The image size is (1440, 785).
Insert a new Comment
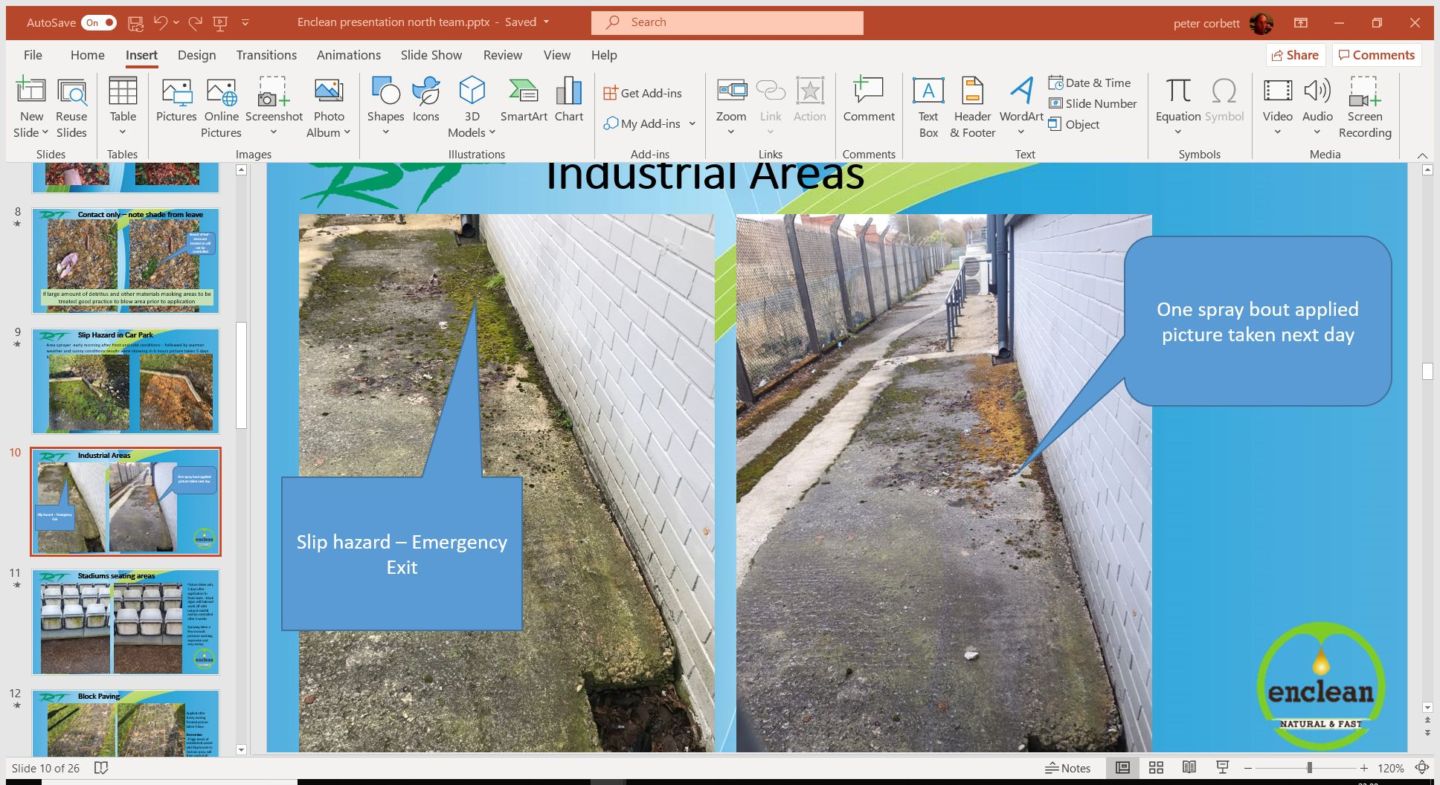(868, 100)
